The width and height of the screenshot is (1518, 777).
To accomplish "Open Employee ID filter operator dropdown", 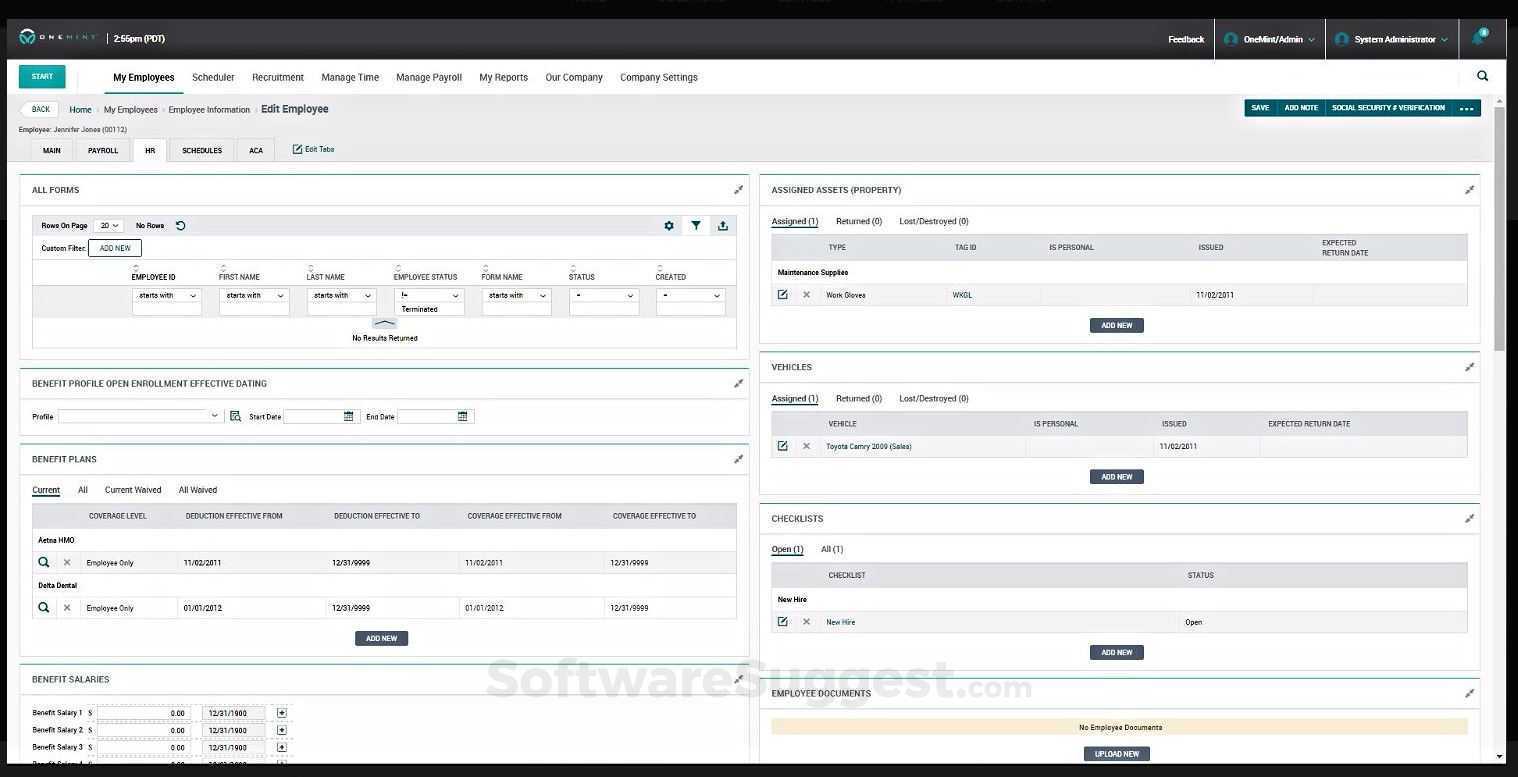I will (167, 296).
